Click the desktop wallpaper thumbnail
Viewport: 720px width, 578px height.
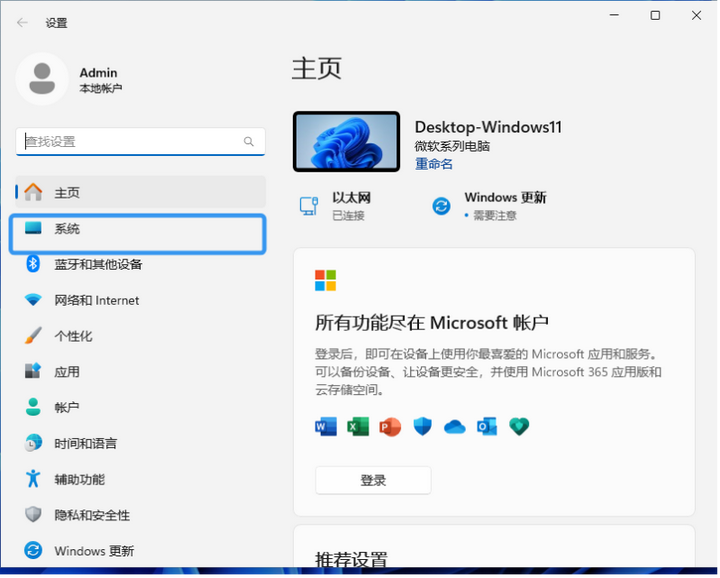tap(347, 142)
